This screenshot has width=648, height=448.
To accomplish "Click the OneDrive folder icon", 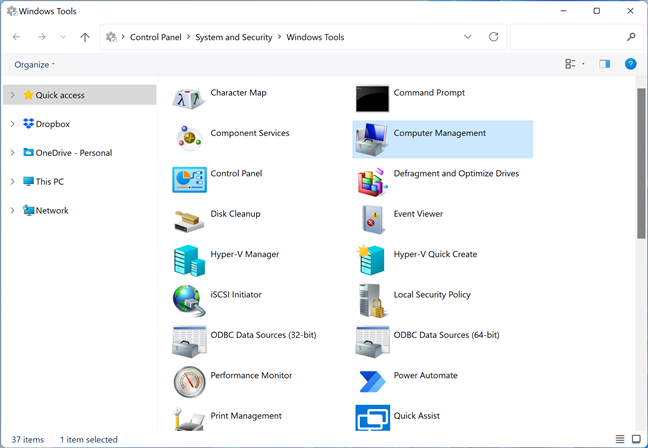I will (29, 152).
